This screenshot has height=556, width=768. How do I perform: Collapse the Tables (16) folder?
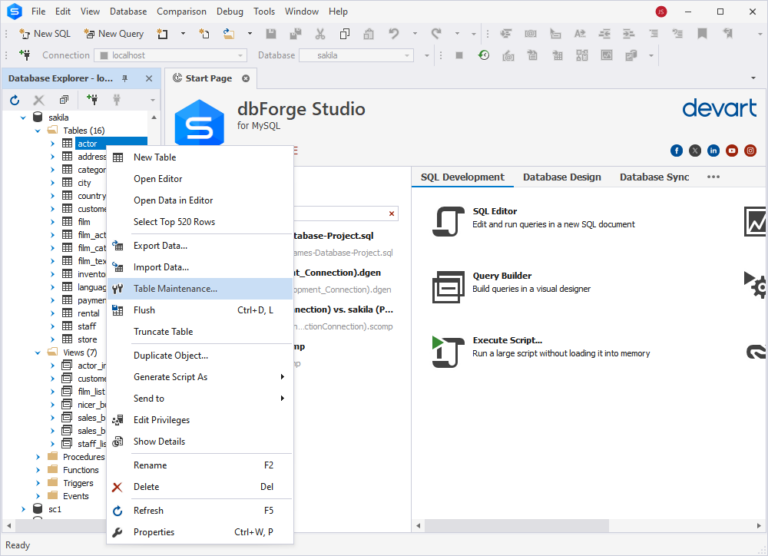(38, 130)
